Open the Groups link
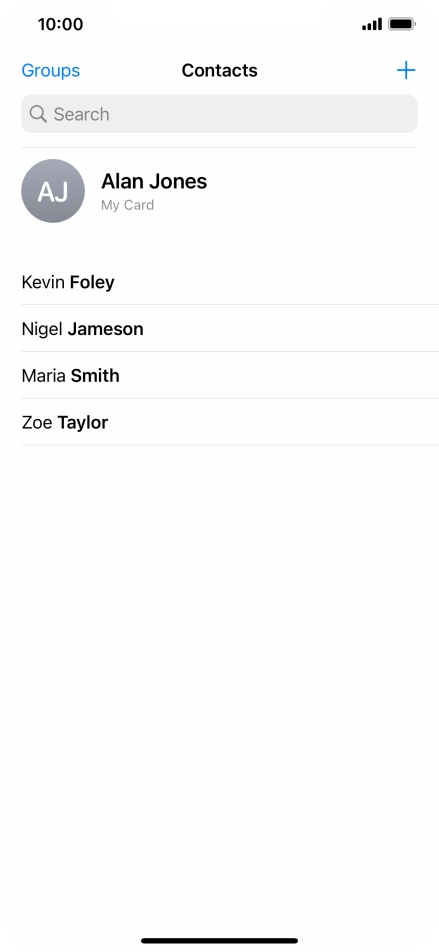The height and width of the screenshot is (952, 439). [50, 70]
